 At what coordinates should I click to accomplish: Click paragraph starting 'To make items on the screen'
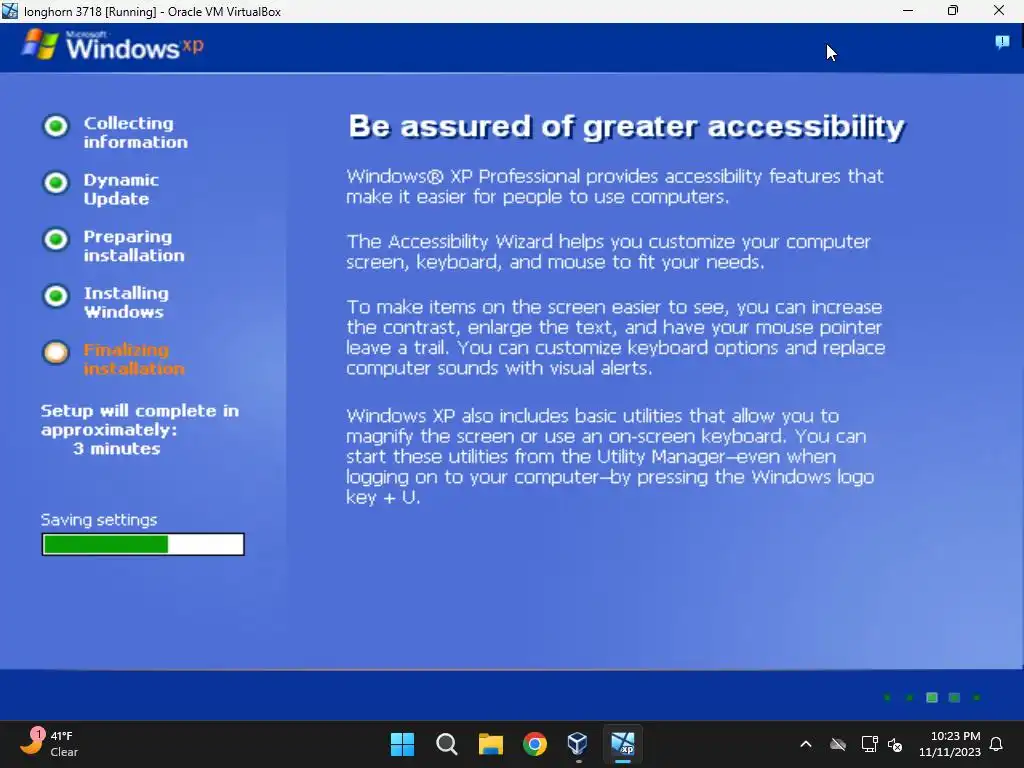click(615, 337)
